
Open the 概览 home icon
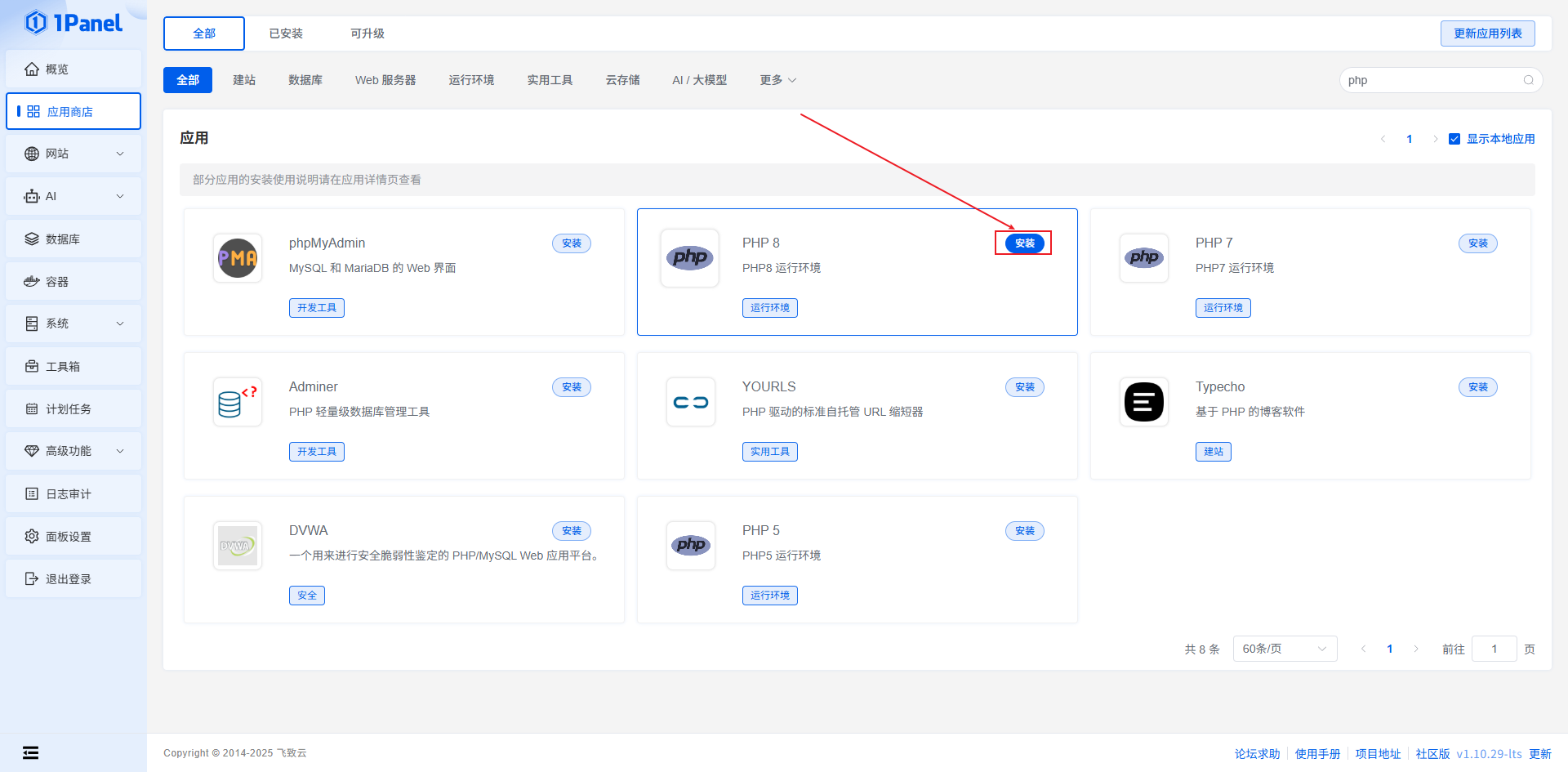click(32, 69)
